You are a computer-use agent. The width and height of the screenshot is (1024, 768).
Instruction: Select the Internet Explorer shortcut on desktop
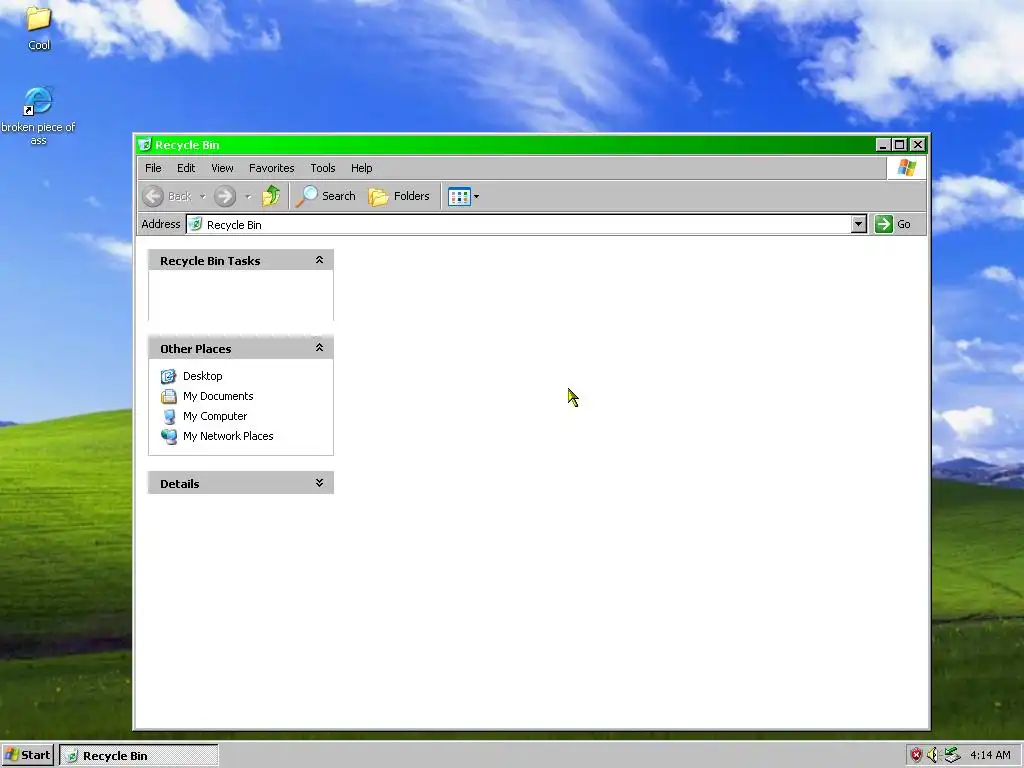click(39, 116)
